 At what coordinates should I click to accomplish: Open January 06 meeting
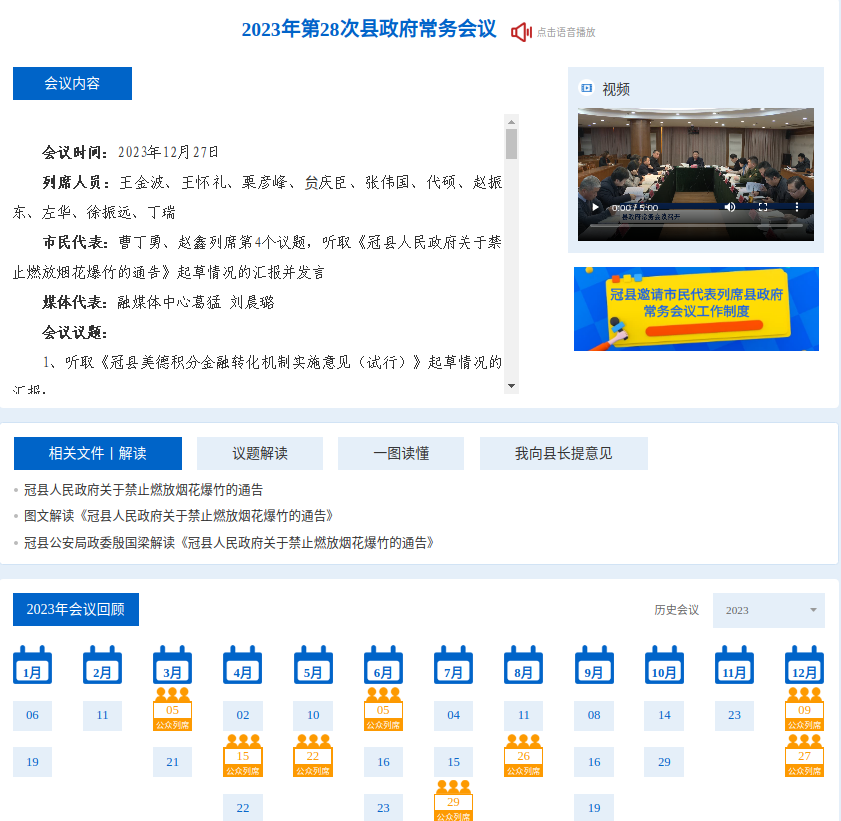coord(32,715)
